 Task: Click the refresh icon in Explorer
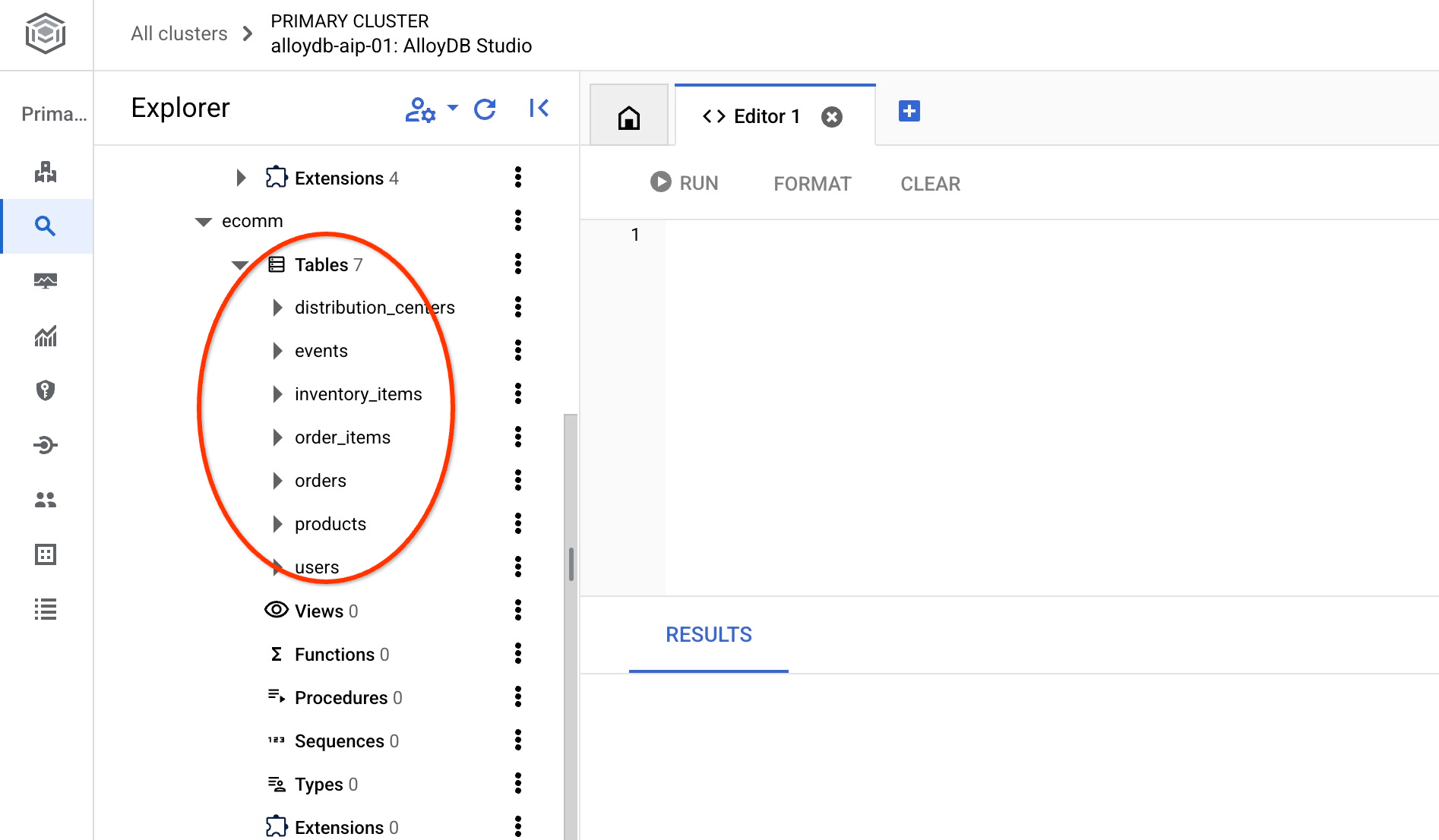485,109
